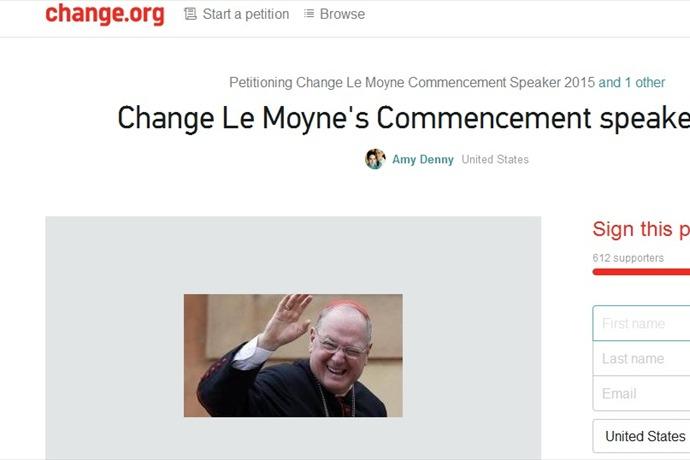Click the United States location text by author

(495, 159)
